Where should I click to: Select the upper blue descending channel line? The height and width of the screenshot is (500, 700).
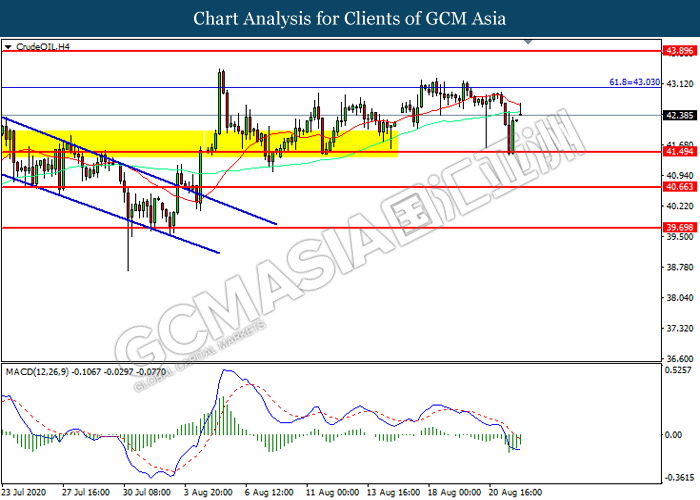(x=139, y=171)
